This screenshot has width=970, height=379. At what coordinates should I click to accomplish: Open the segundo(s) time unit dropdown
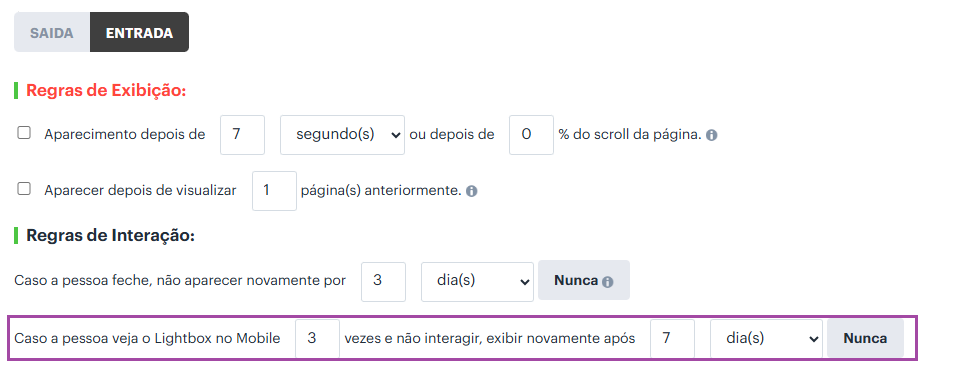[x=343, y=135]
